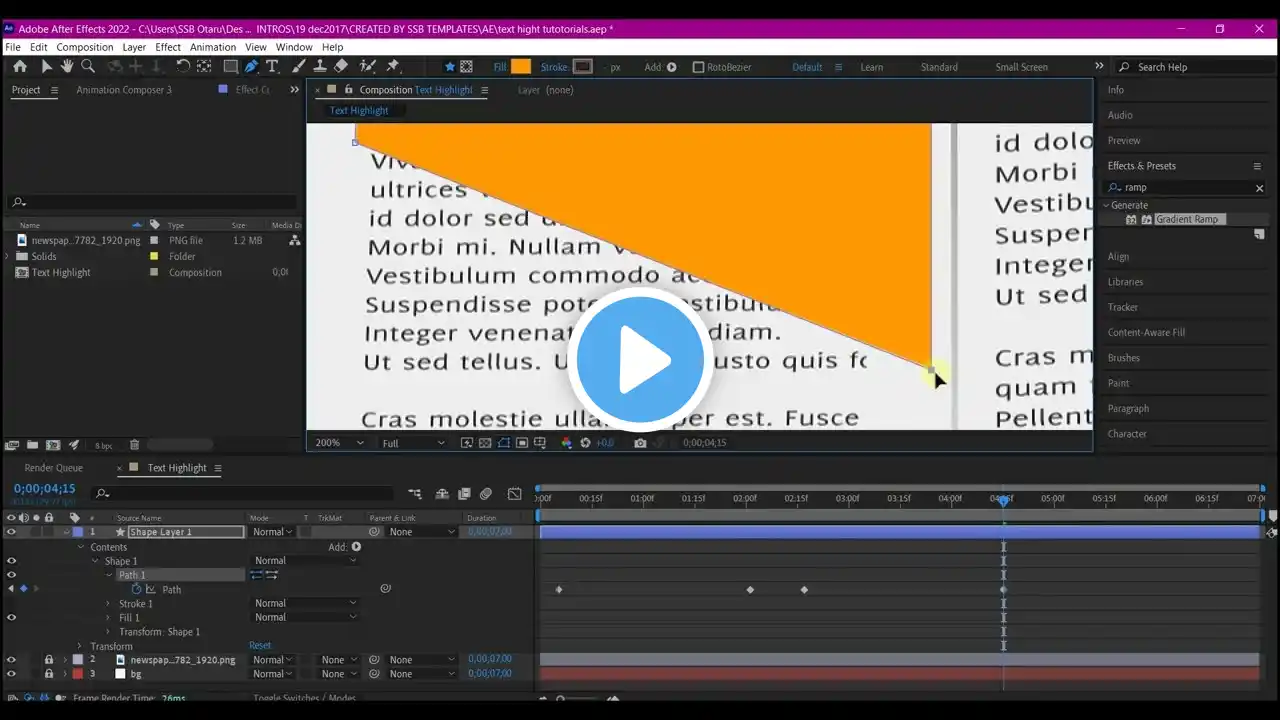The height and width of the screenshot is (720, 1280).
Task: Select the Brush tool
Action: (300, 66)
